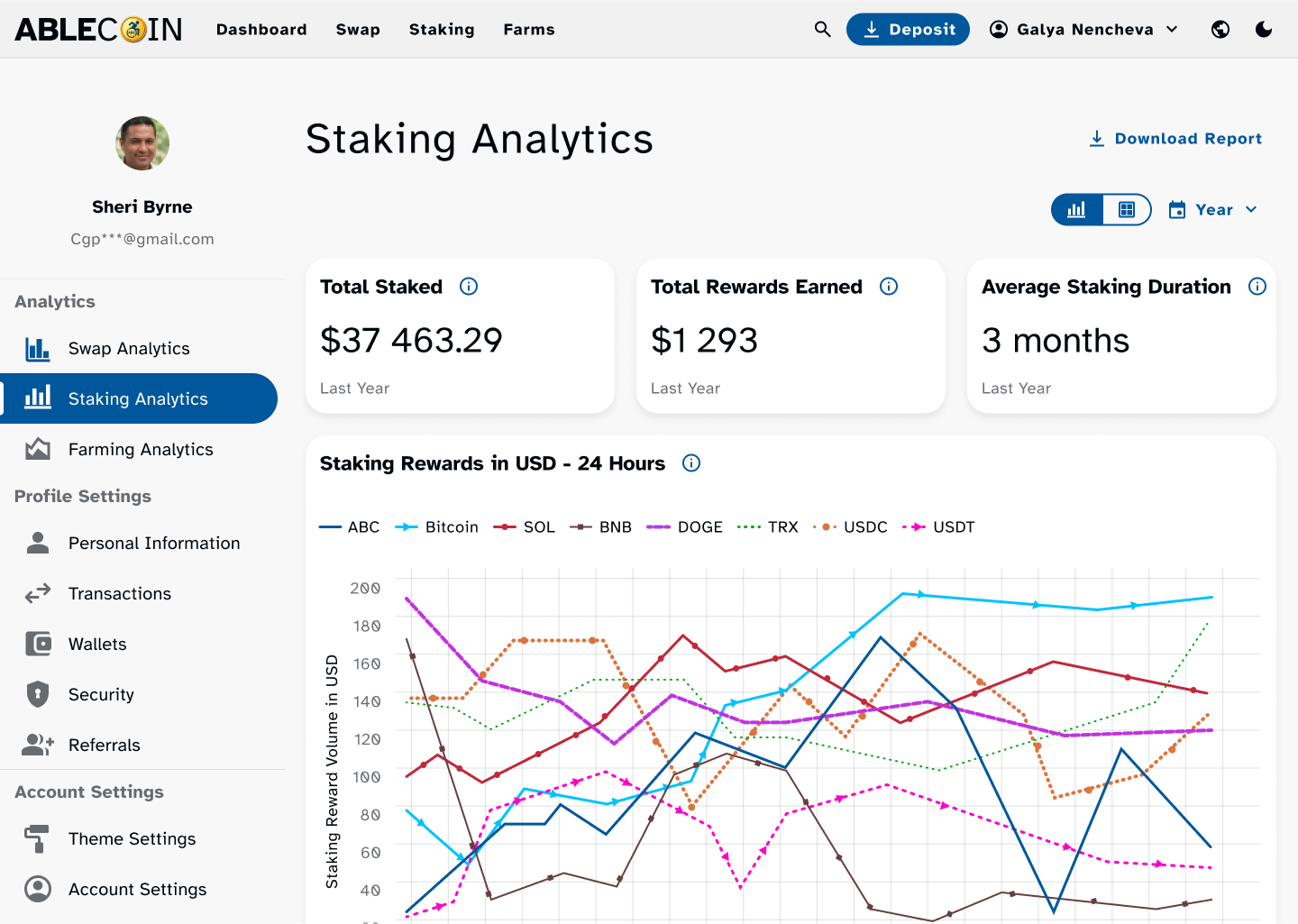Open the Staking top navigation tab
This screenshot has width=1298, height=924.
tap(442, 30)
